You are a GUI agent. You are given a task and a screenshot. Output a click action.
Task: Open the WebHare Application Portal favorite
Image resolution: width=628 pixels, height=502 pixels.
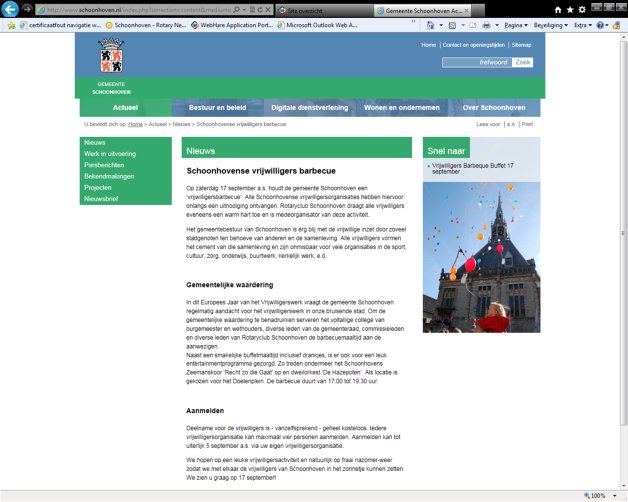[x=232, y=25]
